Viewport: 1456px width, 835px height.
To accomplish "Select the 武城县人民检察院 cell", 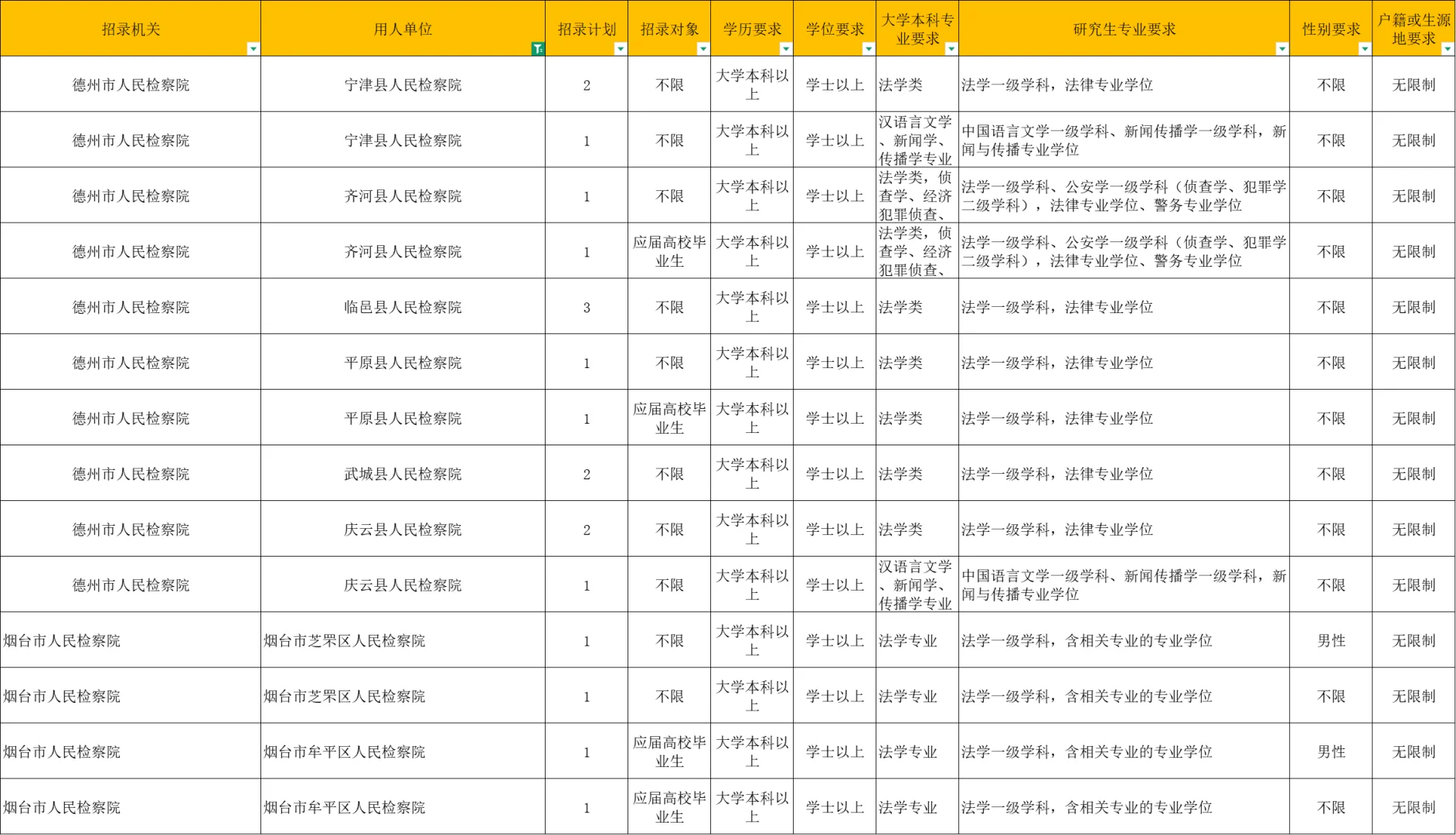I will (x=403, y=474).
